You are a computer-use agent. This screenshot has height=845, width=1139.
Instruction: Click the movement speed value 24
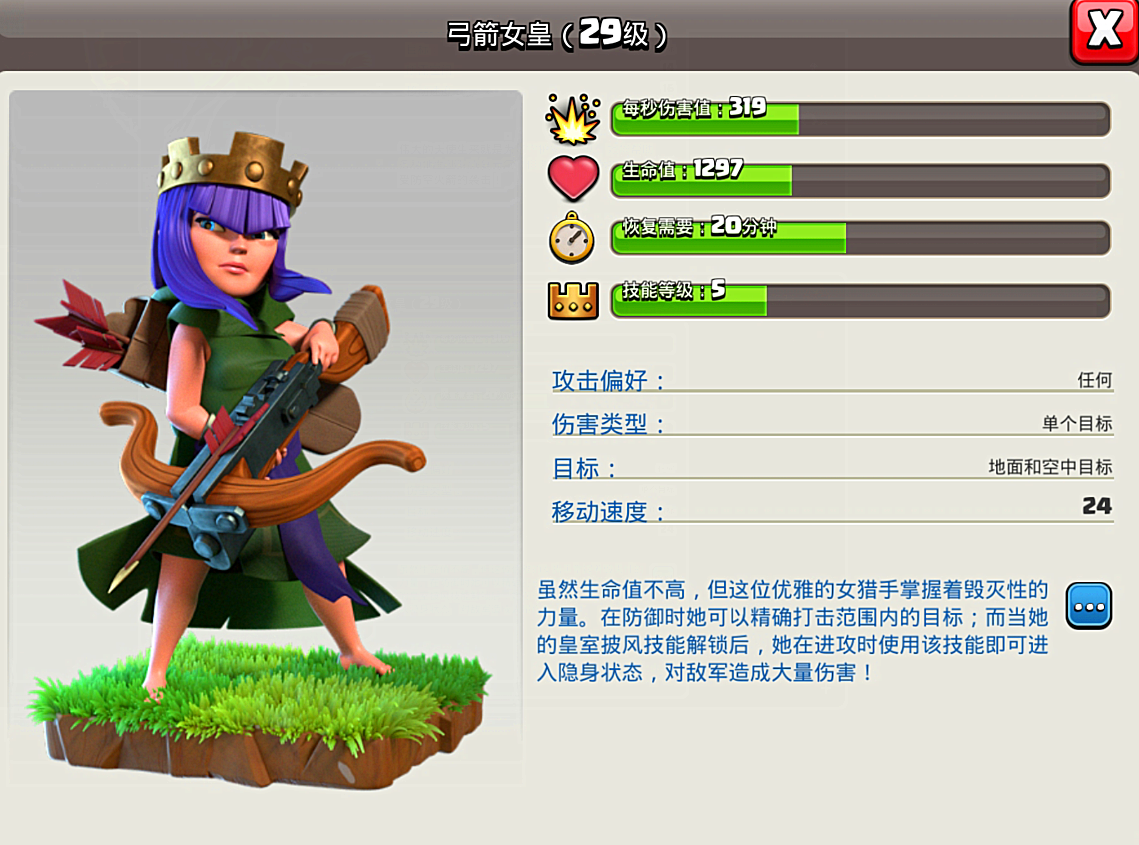[1096, 506]
